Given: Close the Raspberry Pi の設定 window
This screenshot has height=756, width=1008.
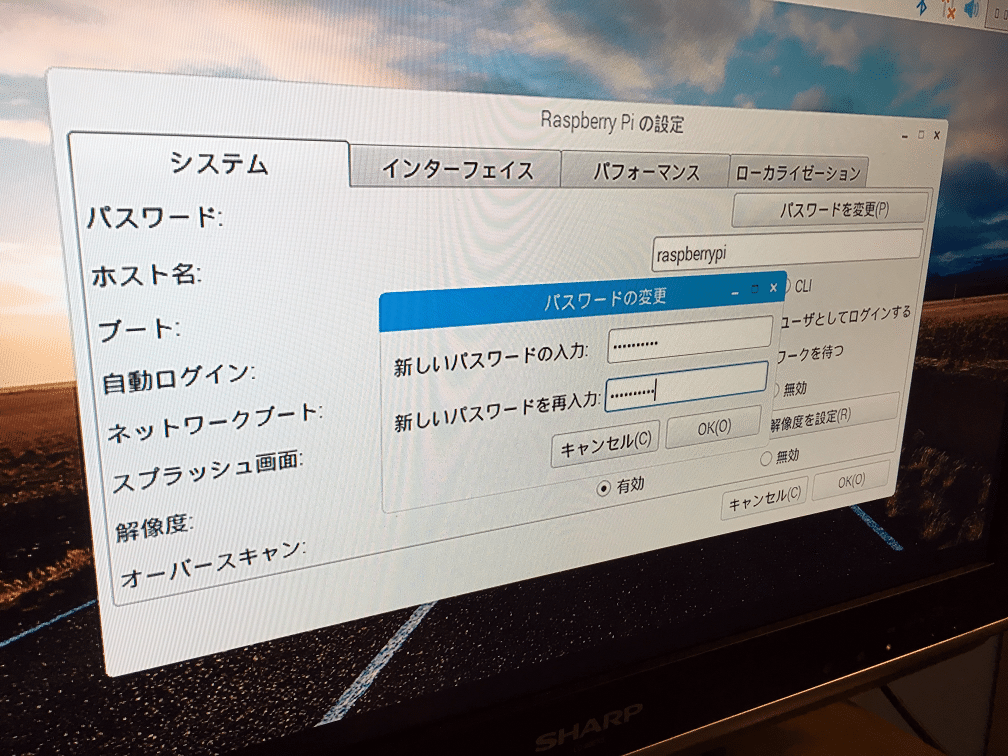Looking at the screenshot, I should [x=937, y=135].
